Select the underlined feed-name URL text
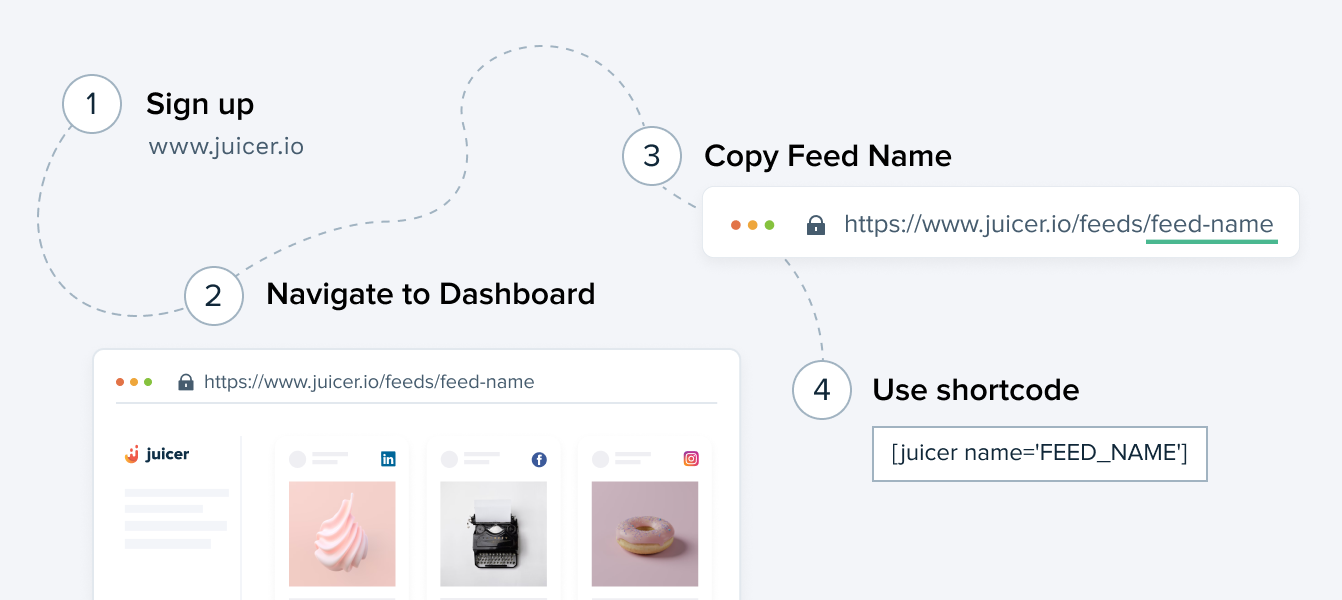 click(1212, 225)
